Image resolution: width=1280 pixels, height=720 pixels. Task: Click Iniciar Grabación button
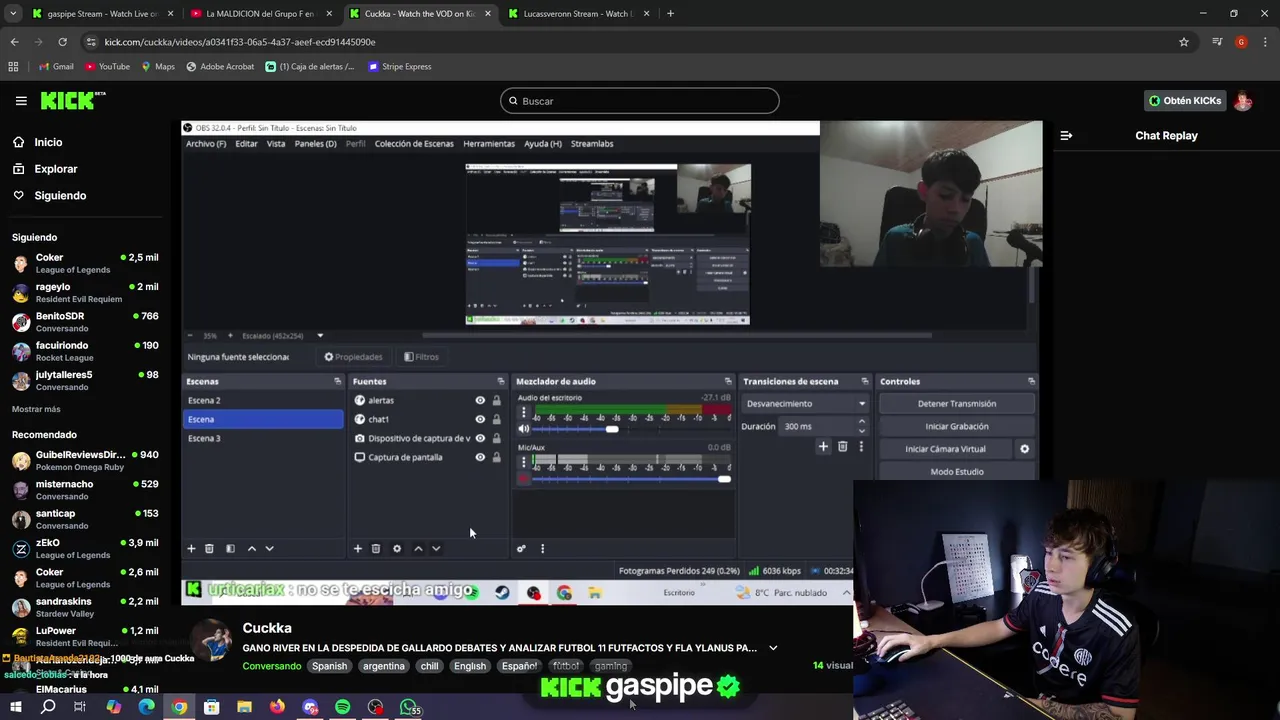956,426
